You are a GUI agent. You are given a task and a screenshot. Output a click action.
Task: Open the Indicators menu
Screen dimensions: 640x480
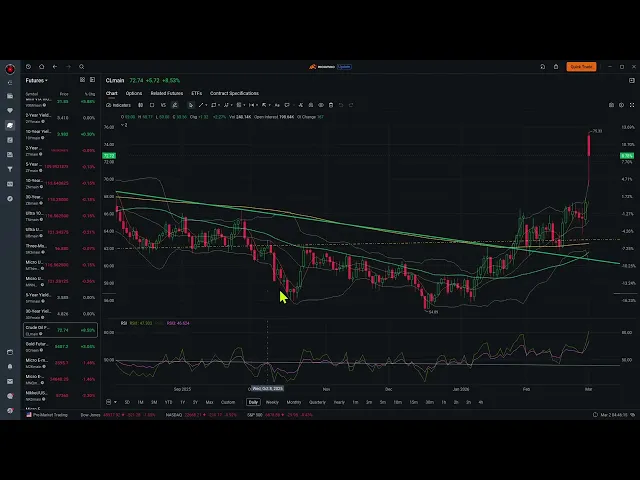[x=119, y=105]
